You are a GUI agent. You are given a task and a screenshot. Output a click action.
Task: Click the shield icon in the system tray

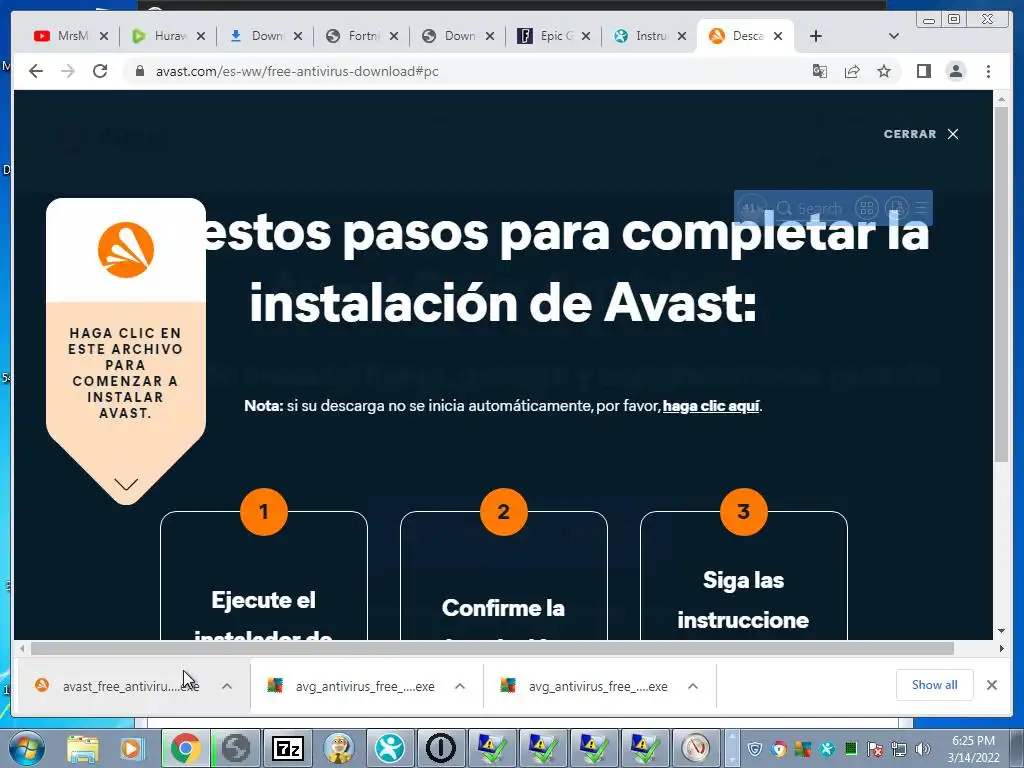click(754, 749)
